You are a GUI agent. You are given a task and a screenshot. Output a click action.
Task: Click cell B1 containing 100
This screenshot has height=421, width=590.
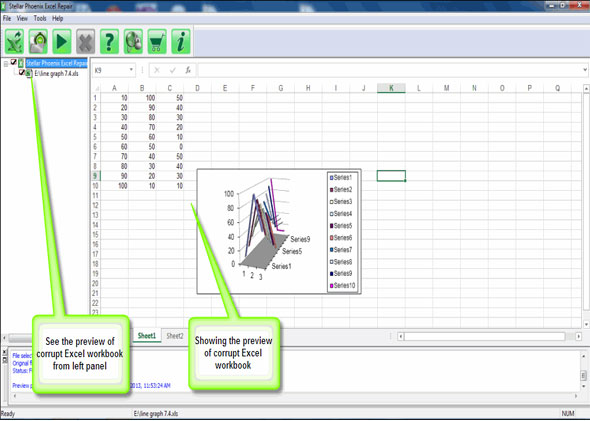pyautogui.click(x=142, y=98)
